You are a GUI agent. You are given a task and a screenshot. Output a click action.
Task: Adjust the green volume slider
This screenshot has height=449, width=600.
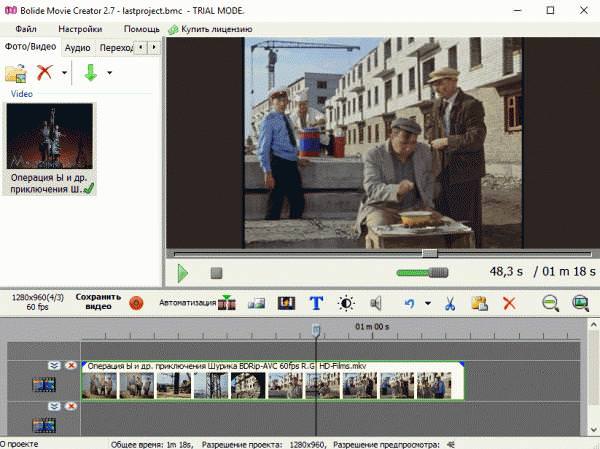pyautogui.click(x=422, y=273)
